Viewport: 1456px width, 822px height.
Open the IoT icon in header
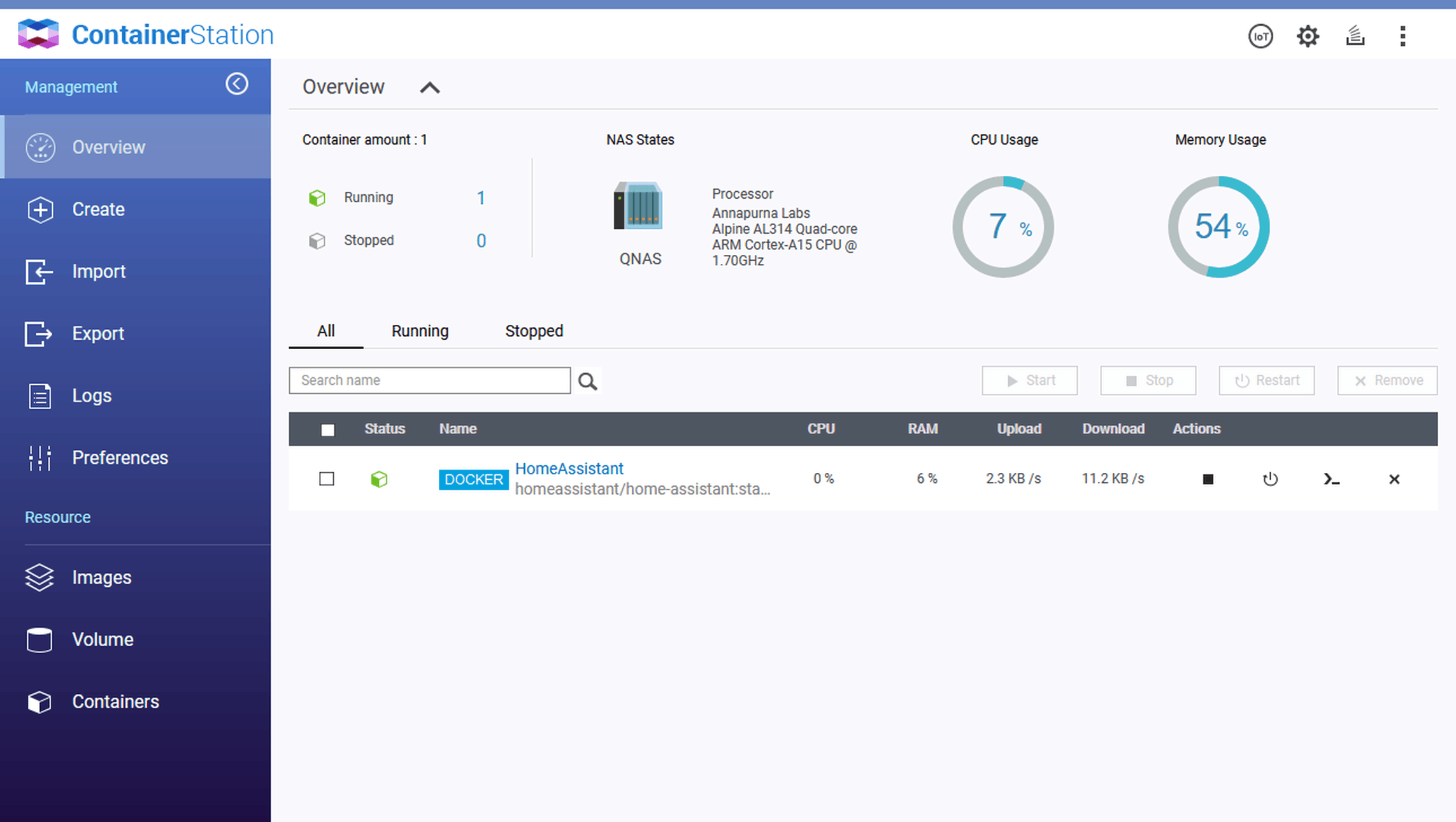click(1260, 36)
